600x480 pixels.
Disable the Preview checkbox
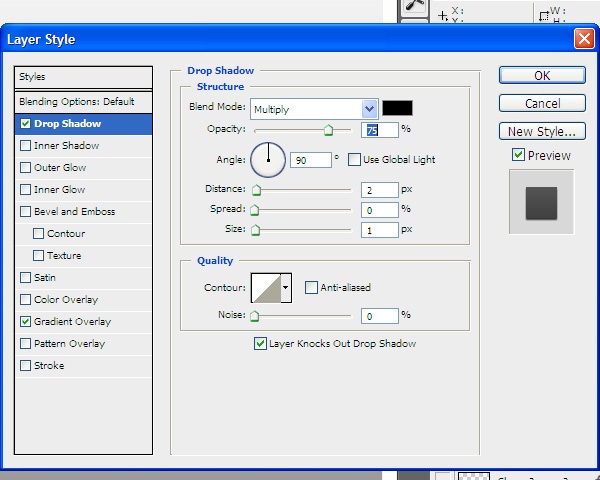pos(518,155)
